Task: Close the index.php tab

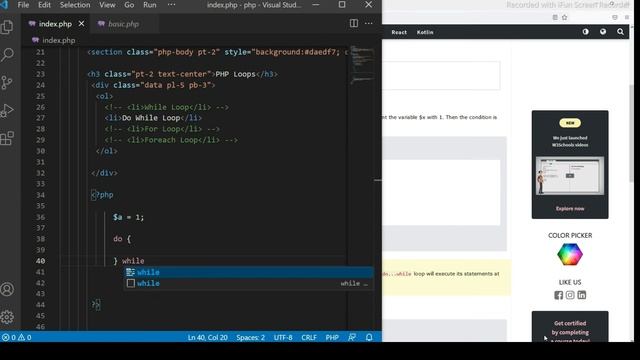Action: 81,24
